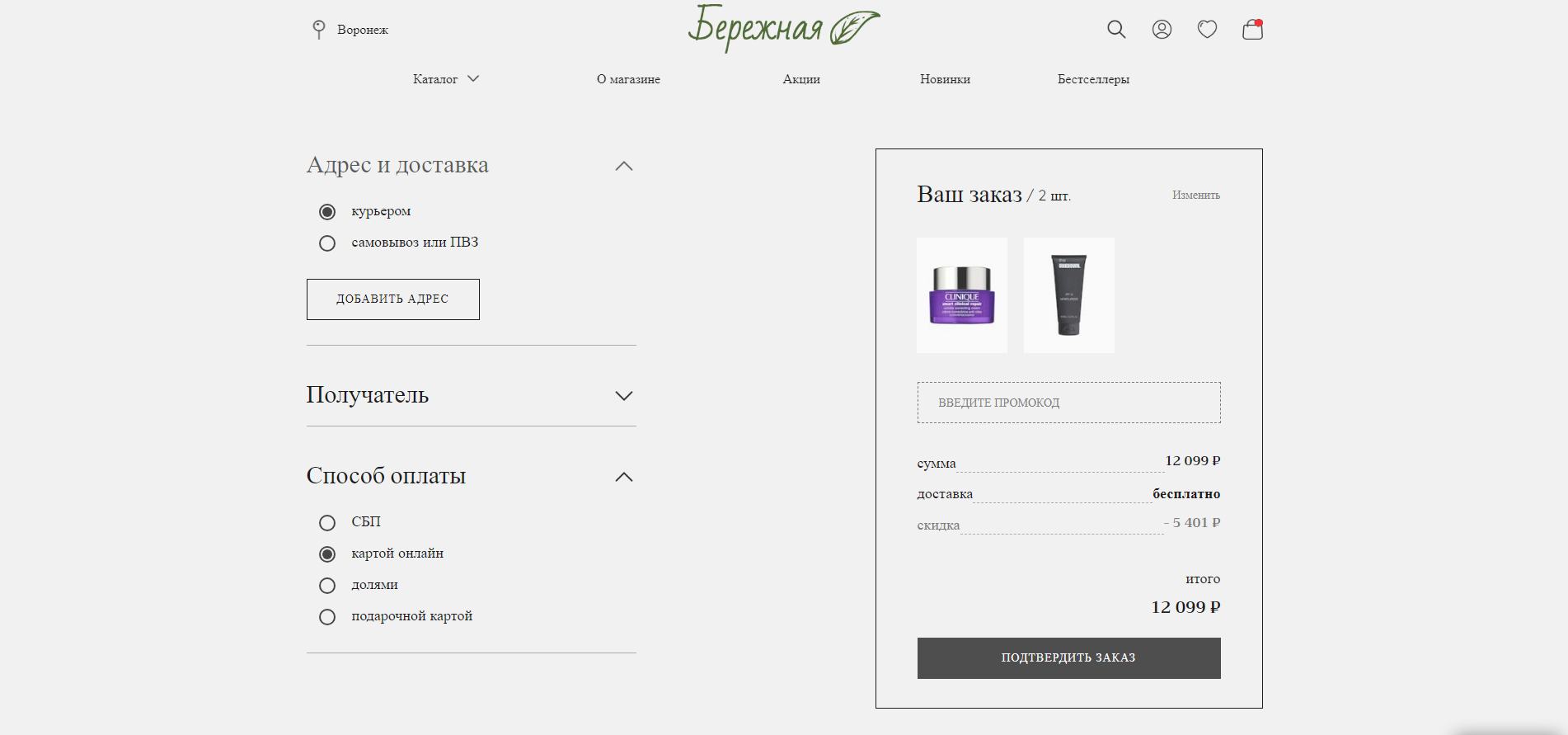
Task: Choose подарочной картой payment method
Action: point(327,617)
